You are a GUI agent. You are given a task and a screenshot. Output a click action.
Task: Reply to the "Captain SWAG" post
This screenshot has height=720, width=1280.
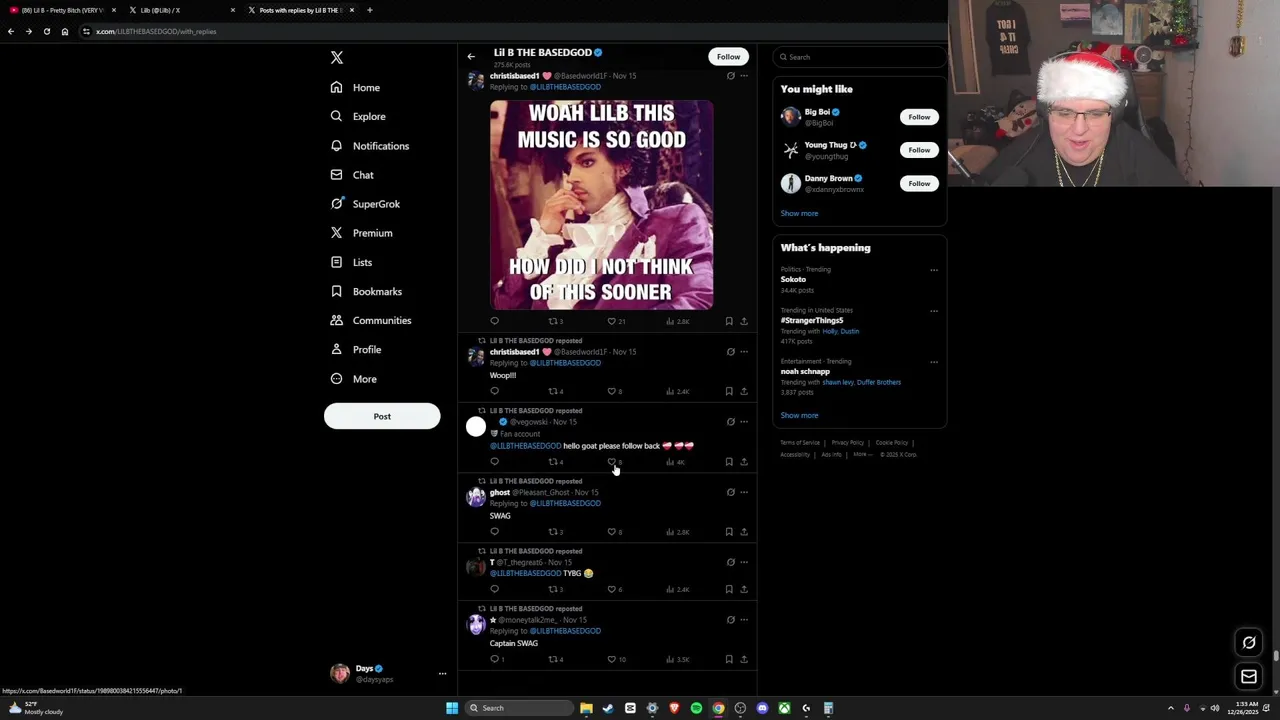[494, 659]
